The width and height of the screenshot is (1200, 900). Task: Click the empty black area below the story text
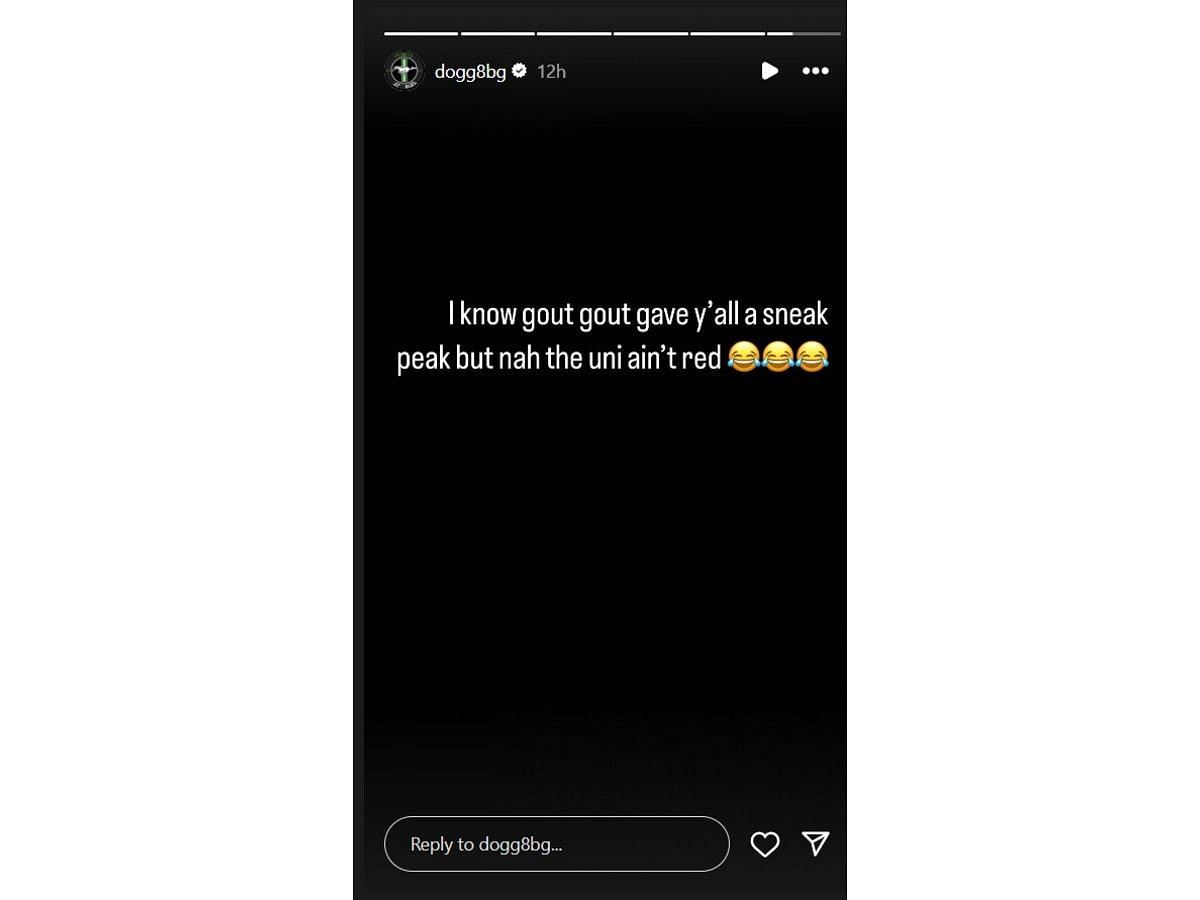[x=600, y=600]
